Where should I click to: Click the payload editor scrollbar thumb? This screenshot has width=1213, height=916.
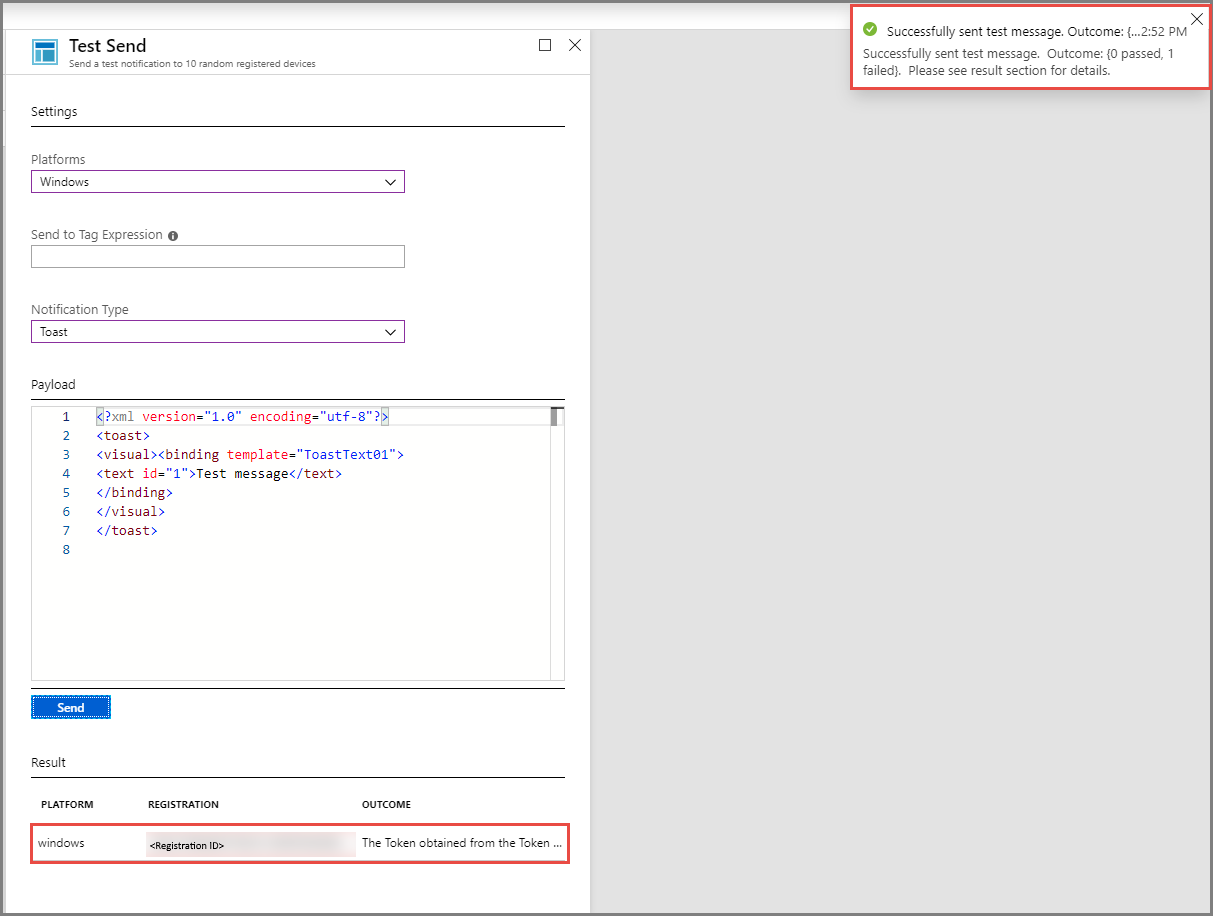[557, 416]
